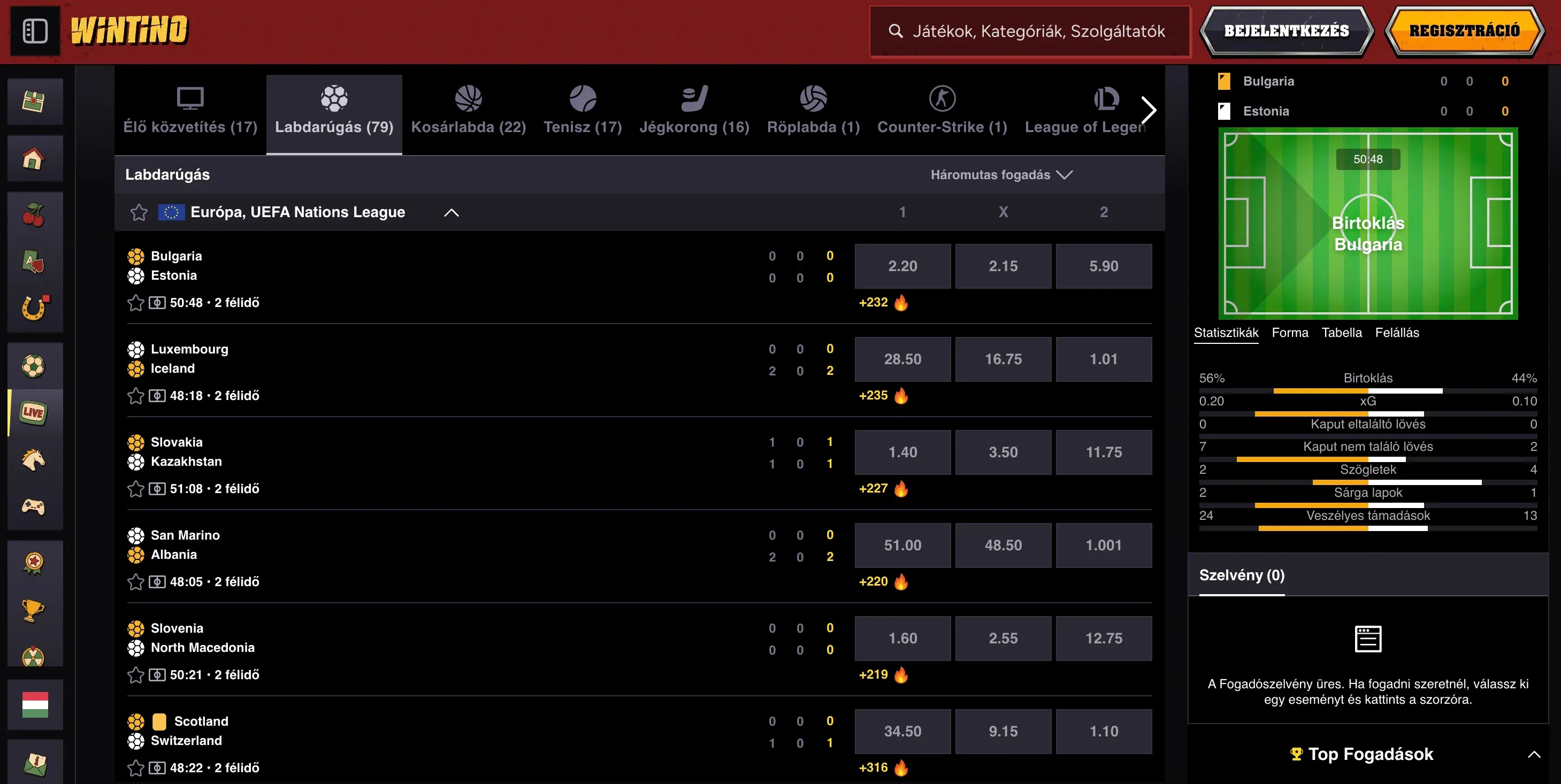Switch to the Élő közvetítés (17) tab
1561x784 pixels.
[190, 114]
